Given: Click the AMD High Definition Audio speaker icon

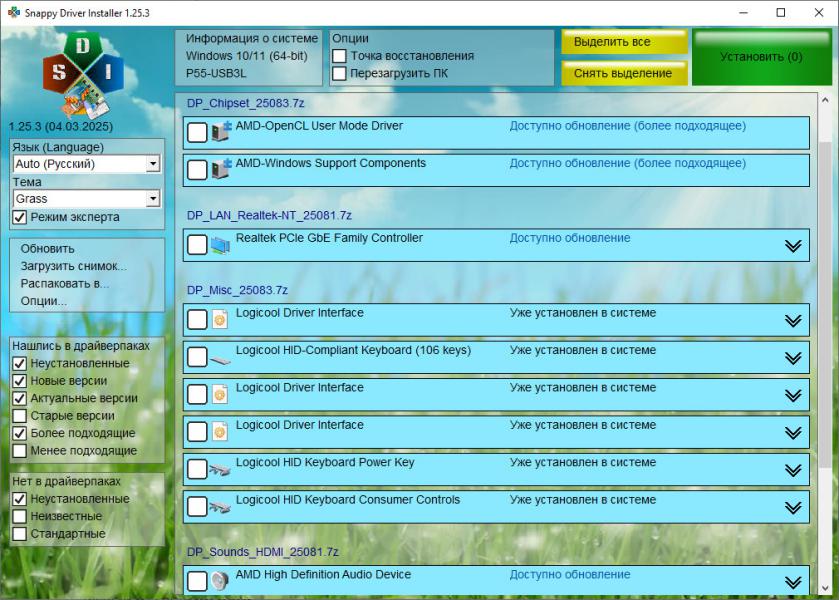Looking at the screenshot, I should coord(220,581).
